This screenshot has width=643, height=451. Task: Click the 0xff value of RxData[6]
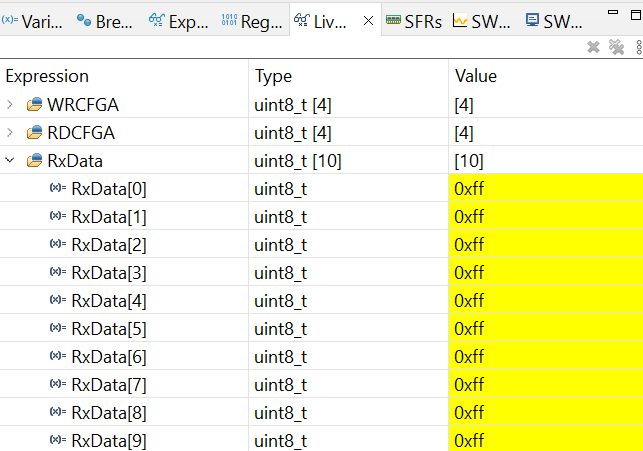pyautogui.click(x=469, y=356)
